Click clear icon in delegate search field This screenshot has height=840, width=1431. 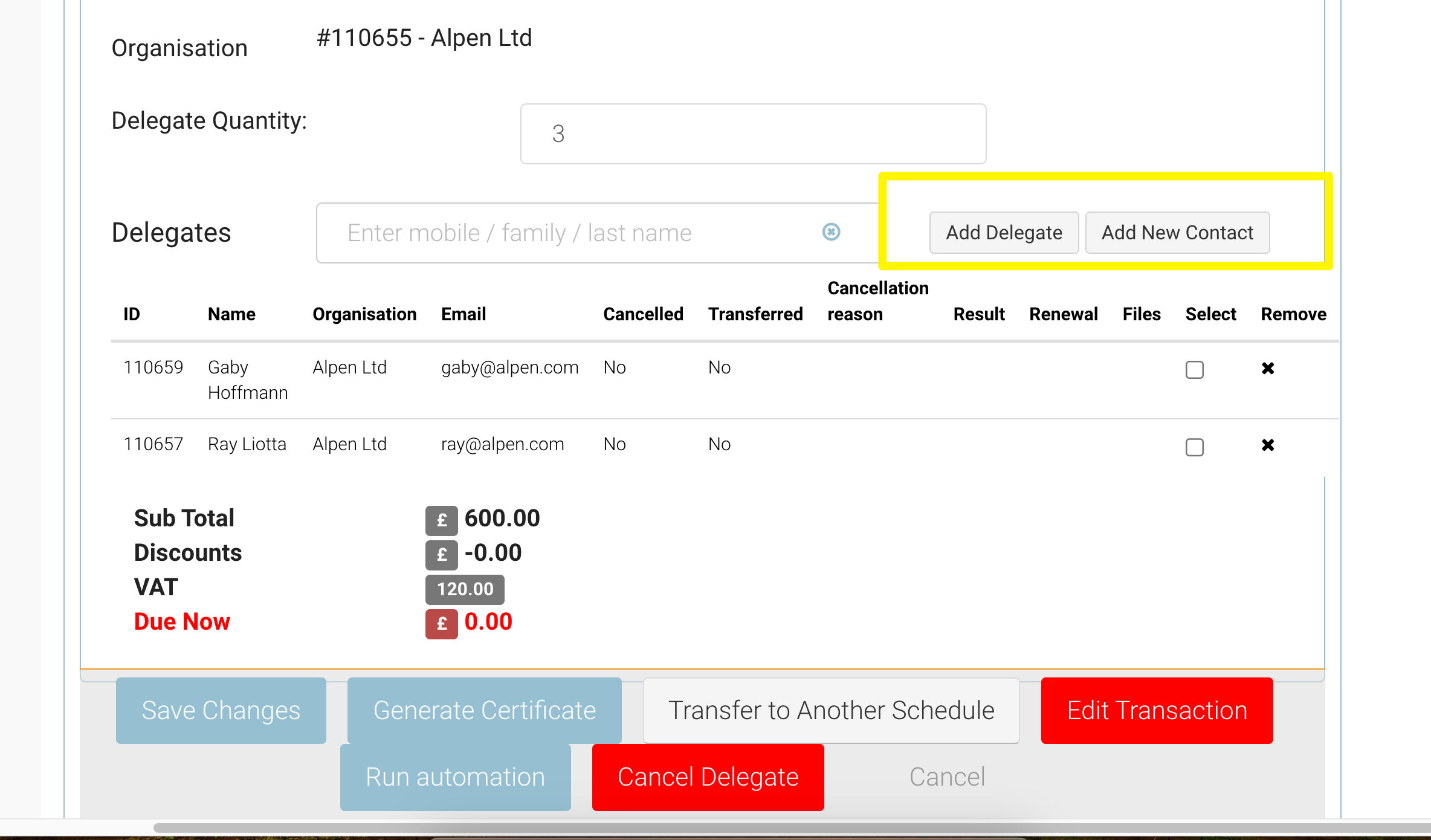[831, 232]
